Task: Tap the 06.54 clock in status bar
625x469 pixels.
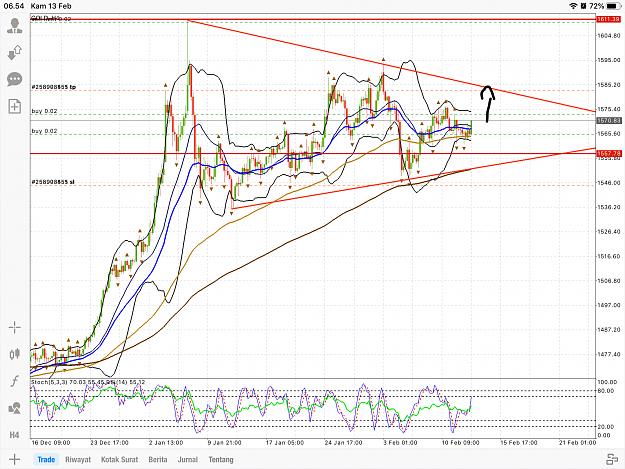Action: click(x=14, y=6)
